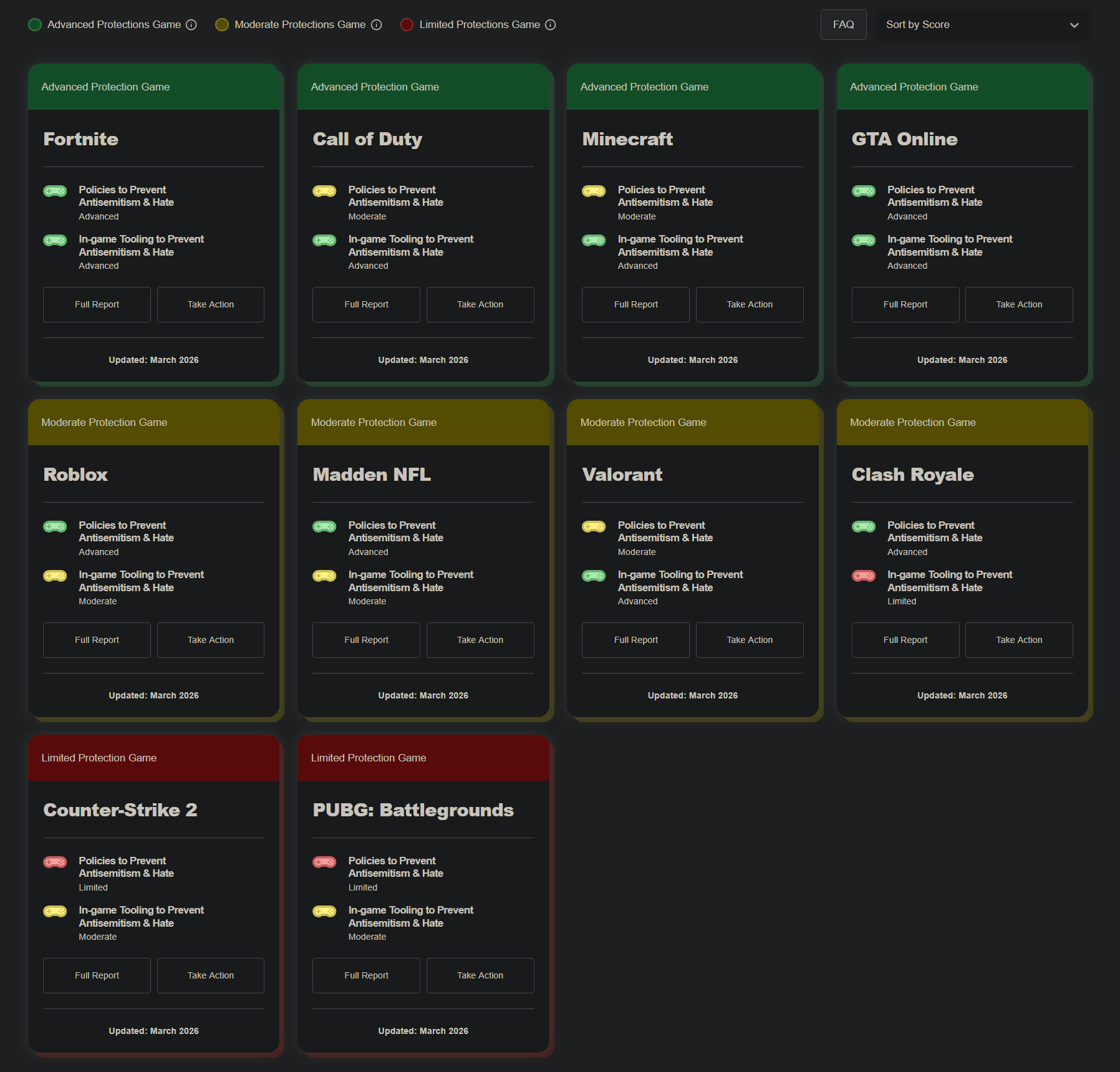This screenshot has height=1072, width=1120.
Task: View the PUBG: Battlegrounds Full Report
Action: [x=366, y=975]
